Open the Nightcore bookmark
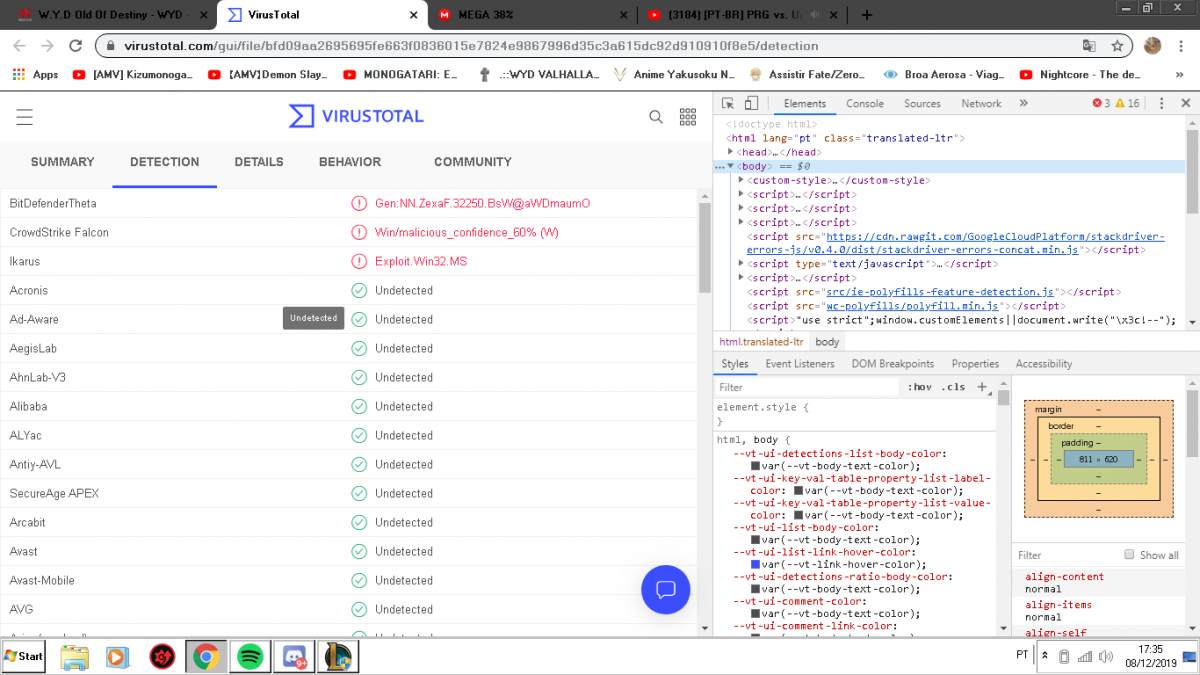The width and height of the screenshot is (1200, 675). click(x=1081, y=74)
